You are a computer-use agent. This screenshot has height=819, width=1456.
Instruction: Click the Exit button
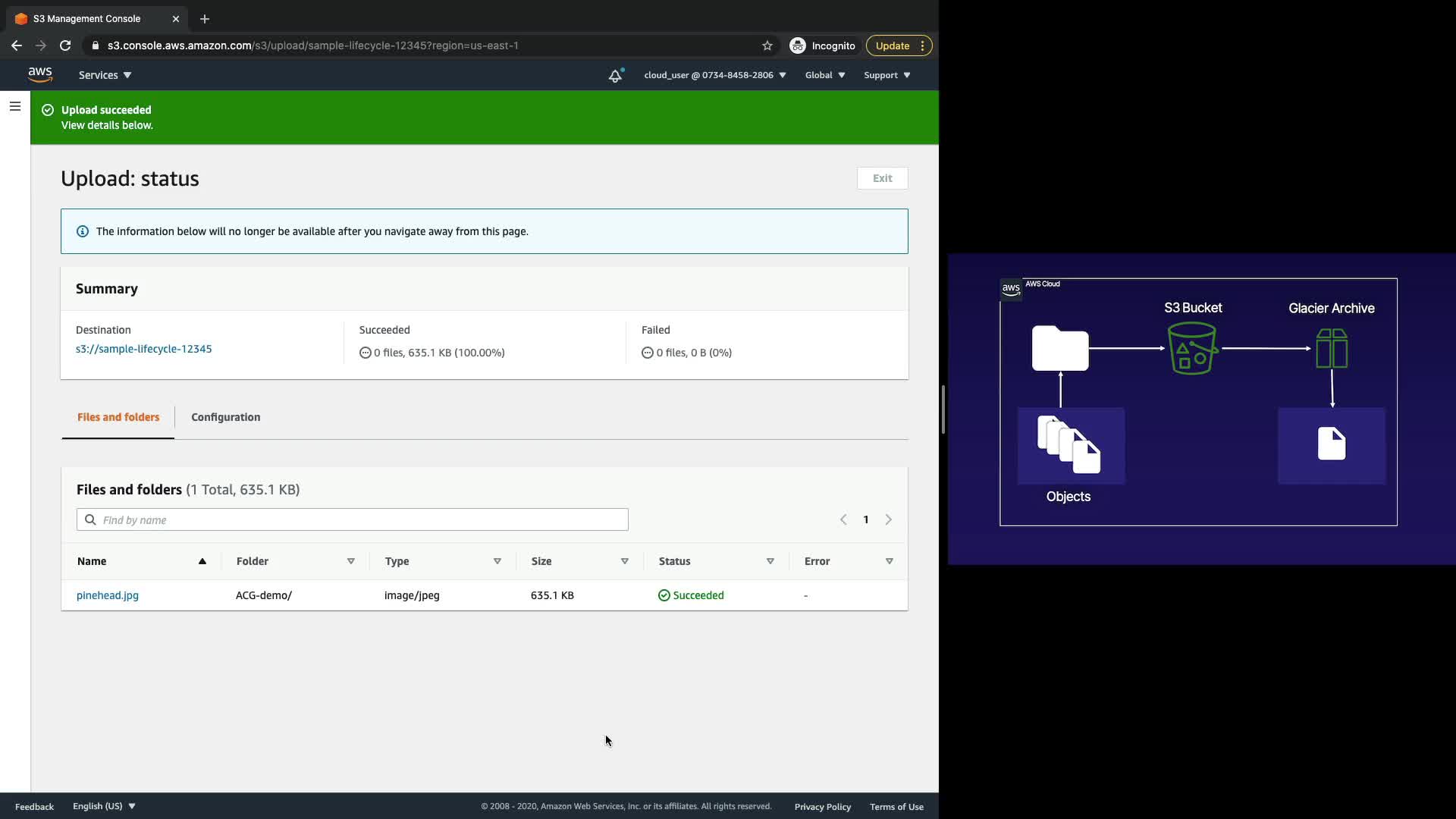click(882, 178)
